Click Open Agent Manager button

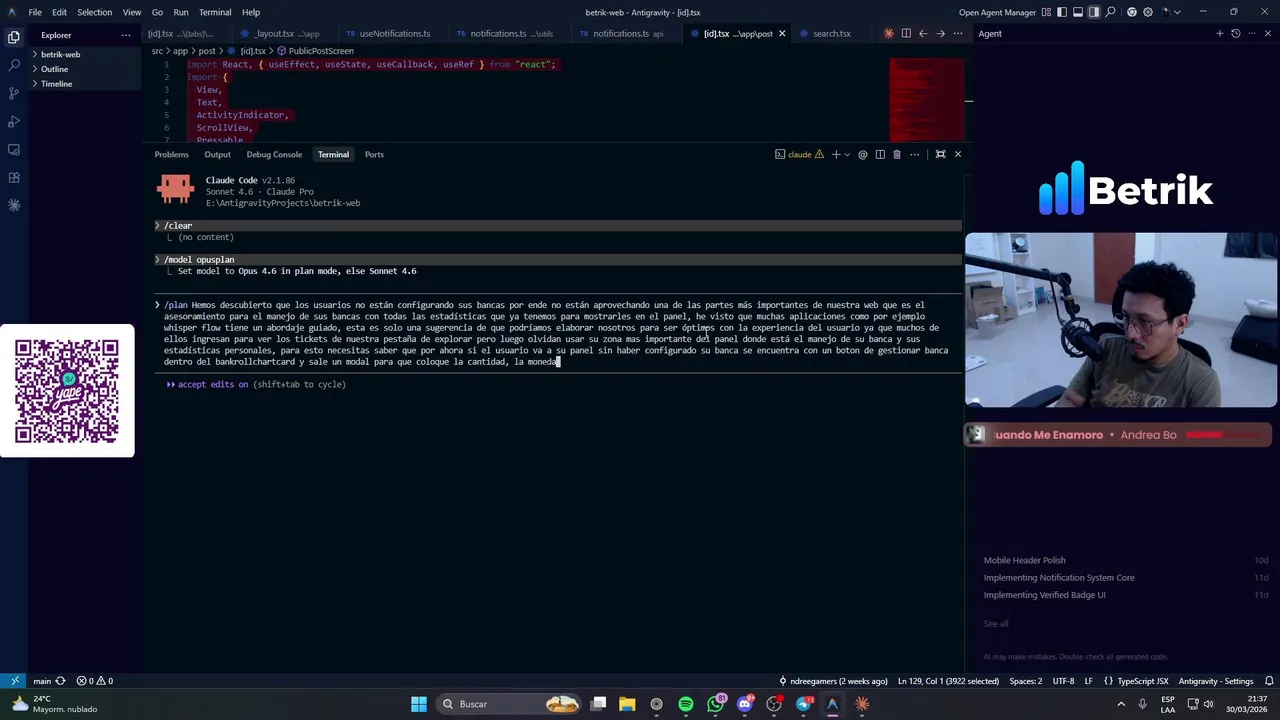pos(997,12)
